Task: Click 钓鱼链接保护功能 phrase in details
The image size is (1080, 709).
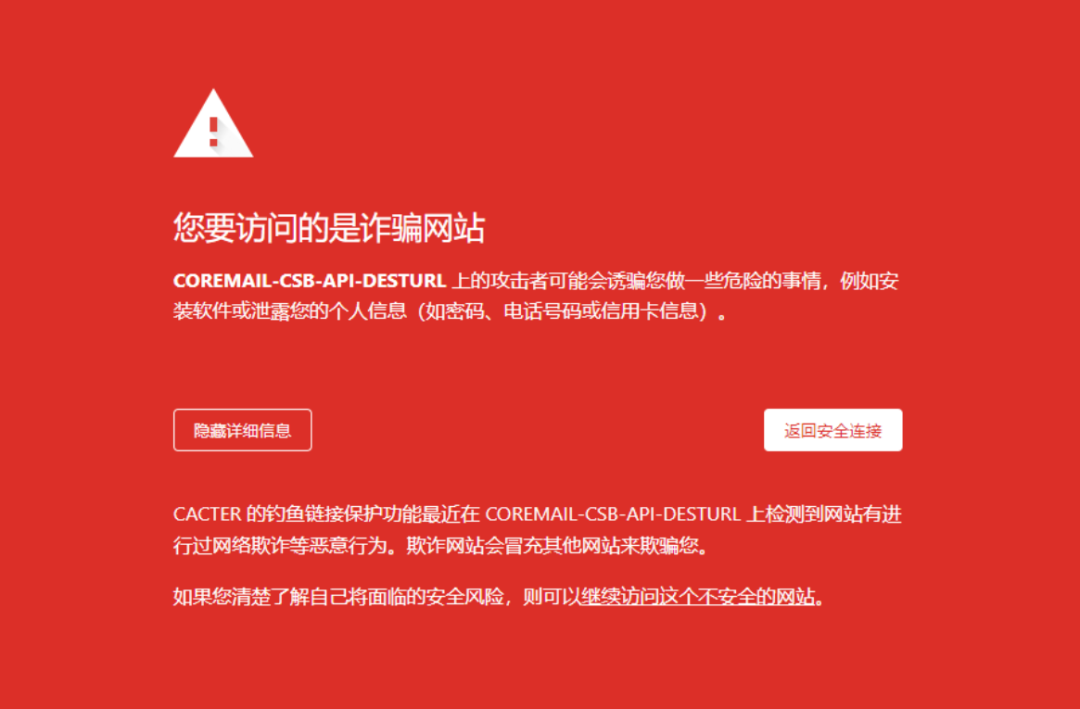Action: click(x=326, y=515)
